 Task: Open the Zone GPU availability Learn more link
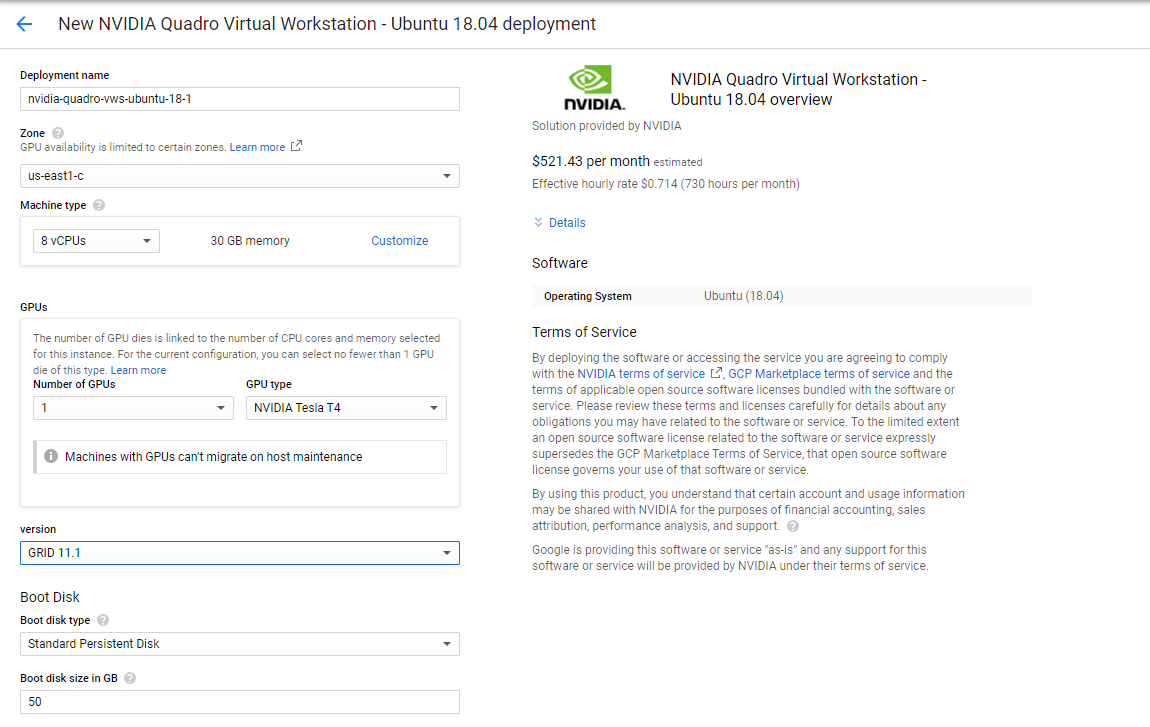tap(257, 147)
